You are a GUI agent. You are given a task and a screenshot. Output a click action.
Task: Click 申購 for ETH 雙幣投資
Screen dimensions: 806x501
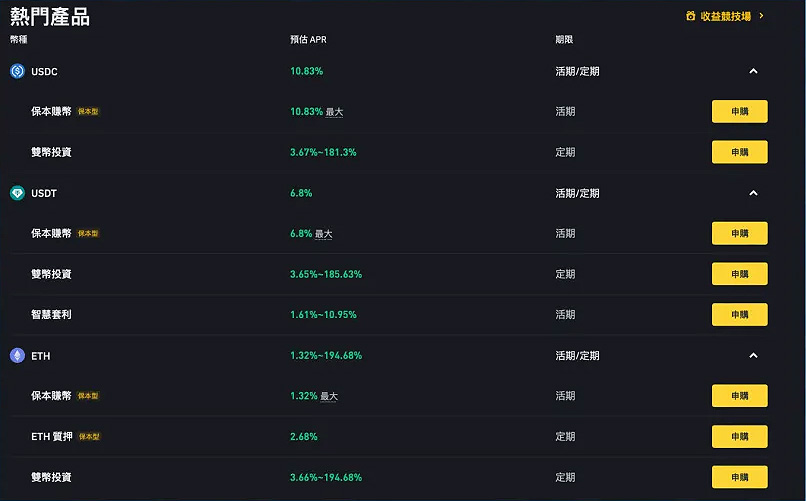click(739, 477)
